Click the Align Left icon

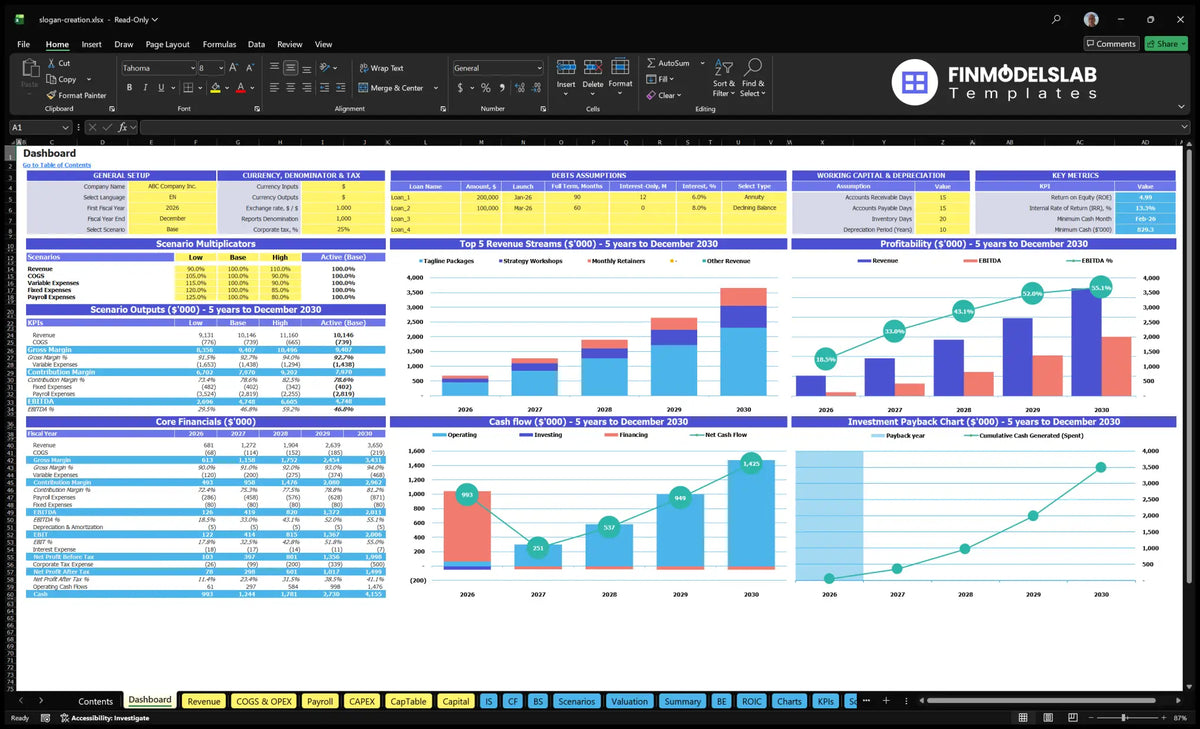tap(274, 88)
